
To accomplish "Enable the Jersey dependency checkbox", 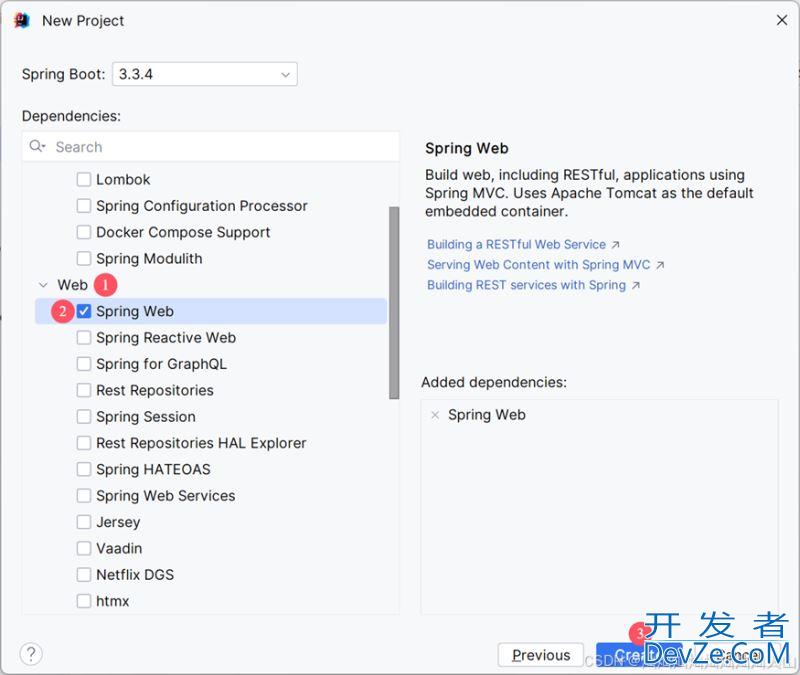I will [x=84, y=522].
